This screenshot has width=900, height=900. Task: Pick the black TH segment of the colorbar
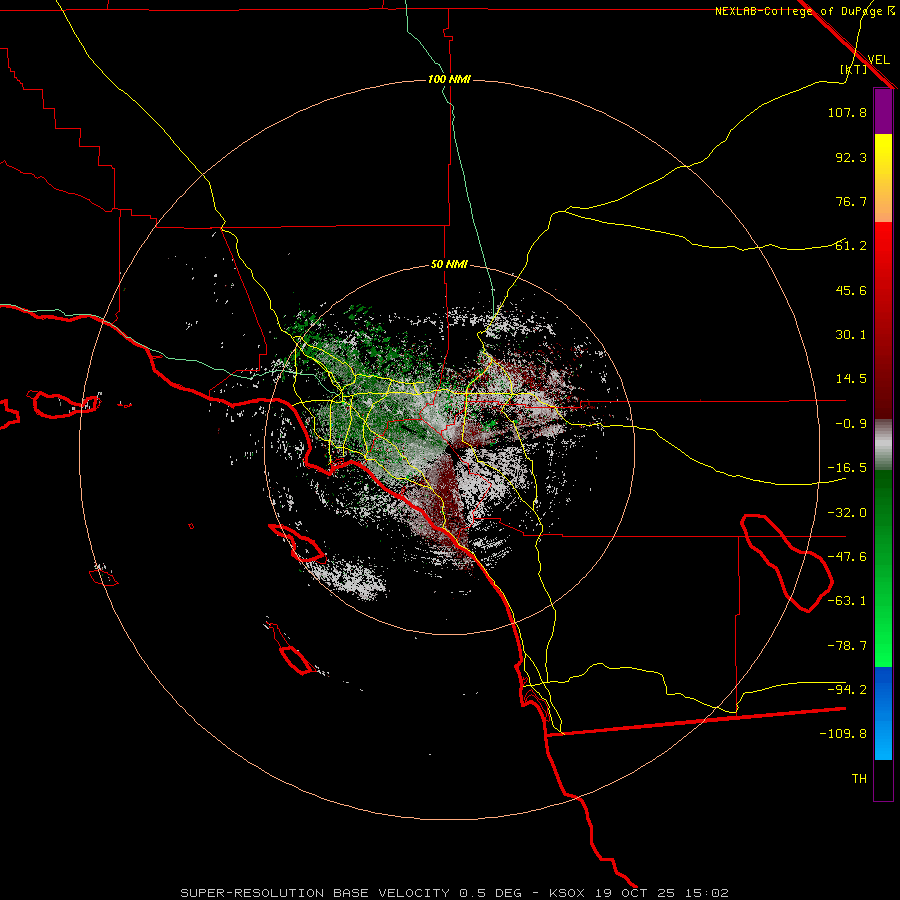pos(883,779)
